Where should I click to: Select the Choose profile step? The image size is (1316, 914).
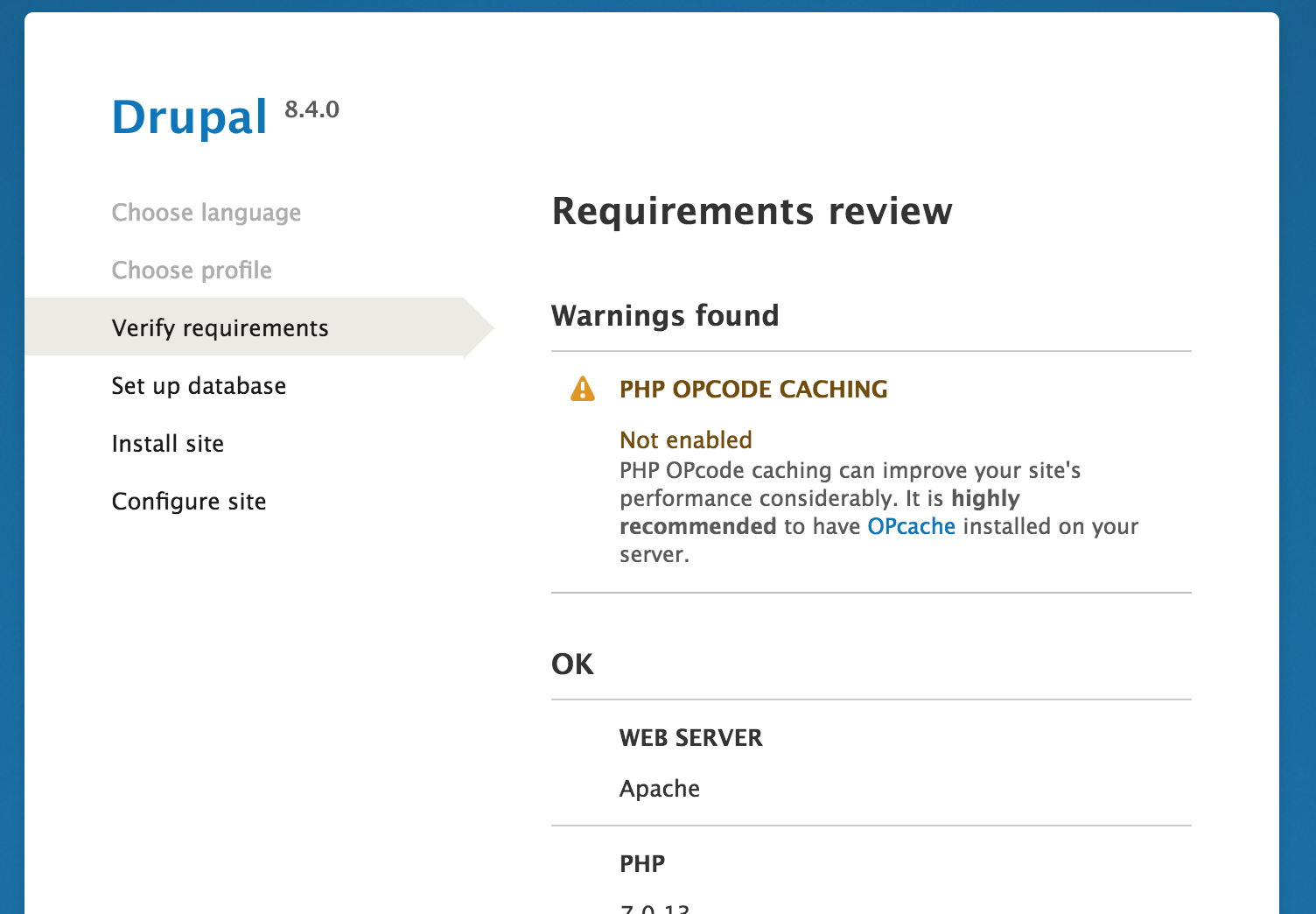192,271
